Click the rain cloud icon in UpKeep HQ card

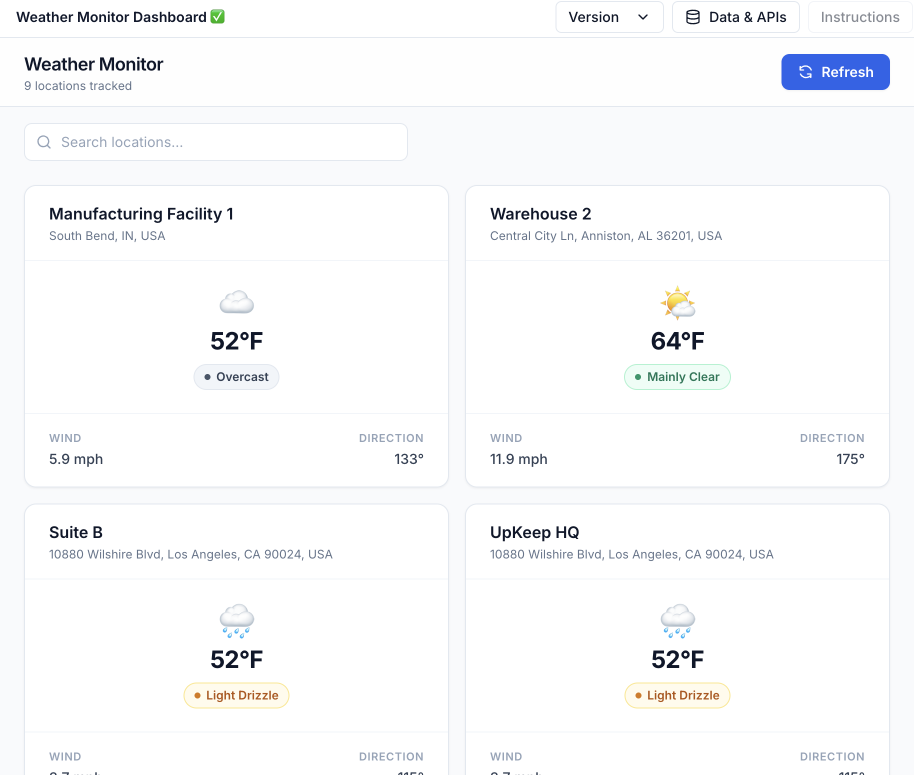click(678, 621)
